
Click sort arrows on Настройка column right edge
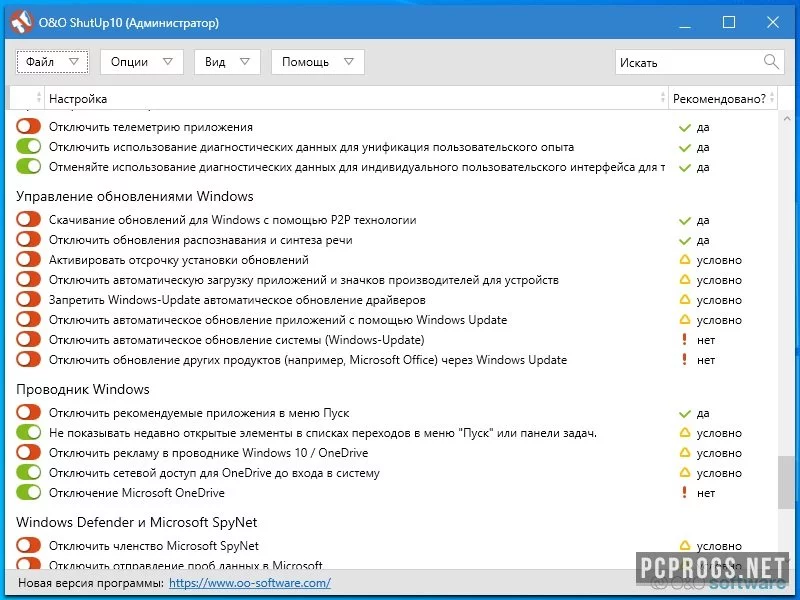click(x=663, y=97)
